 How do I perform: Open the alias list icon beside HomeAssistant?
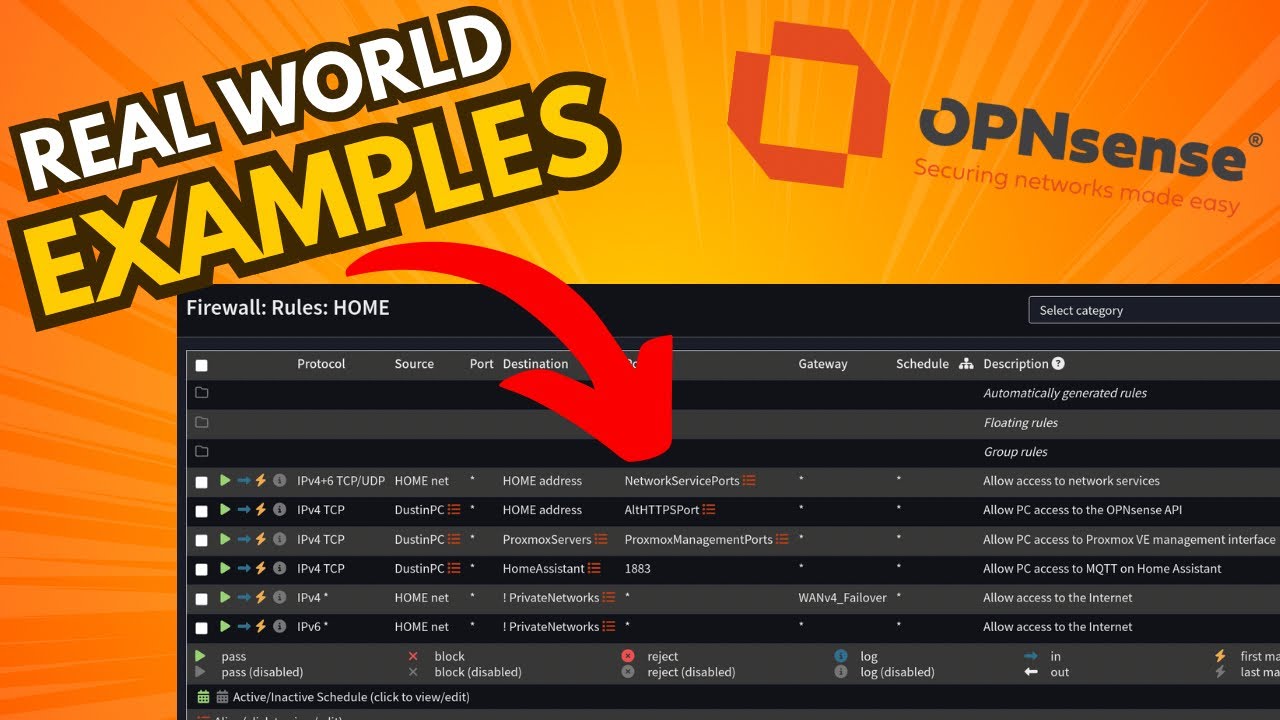click(594, 568)
